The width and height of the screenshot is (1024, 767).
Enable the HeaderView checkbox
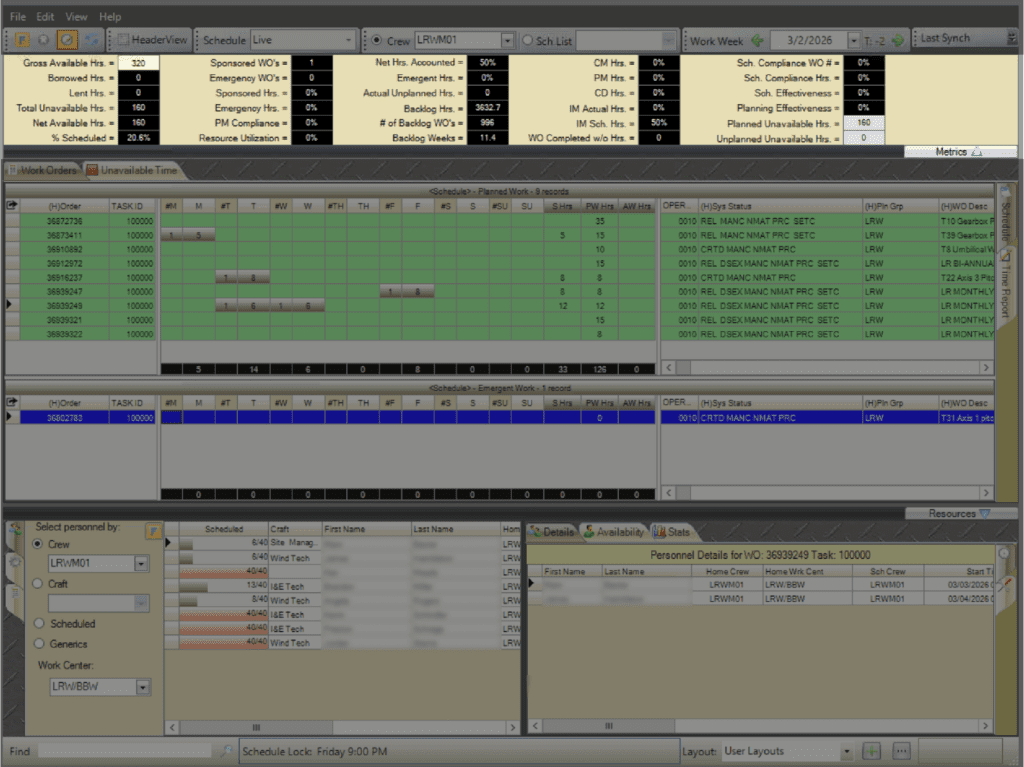(x=123, y=41)
